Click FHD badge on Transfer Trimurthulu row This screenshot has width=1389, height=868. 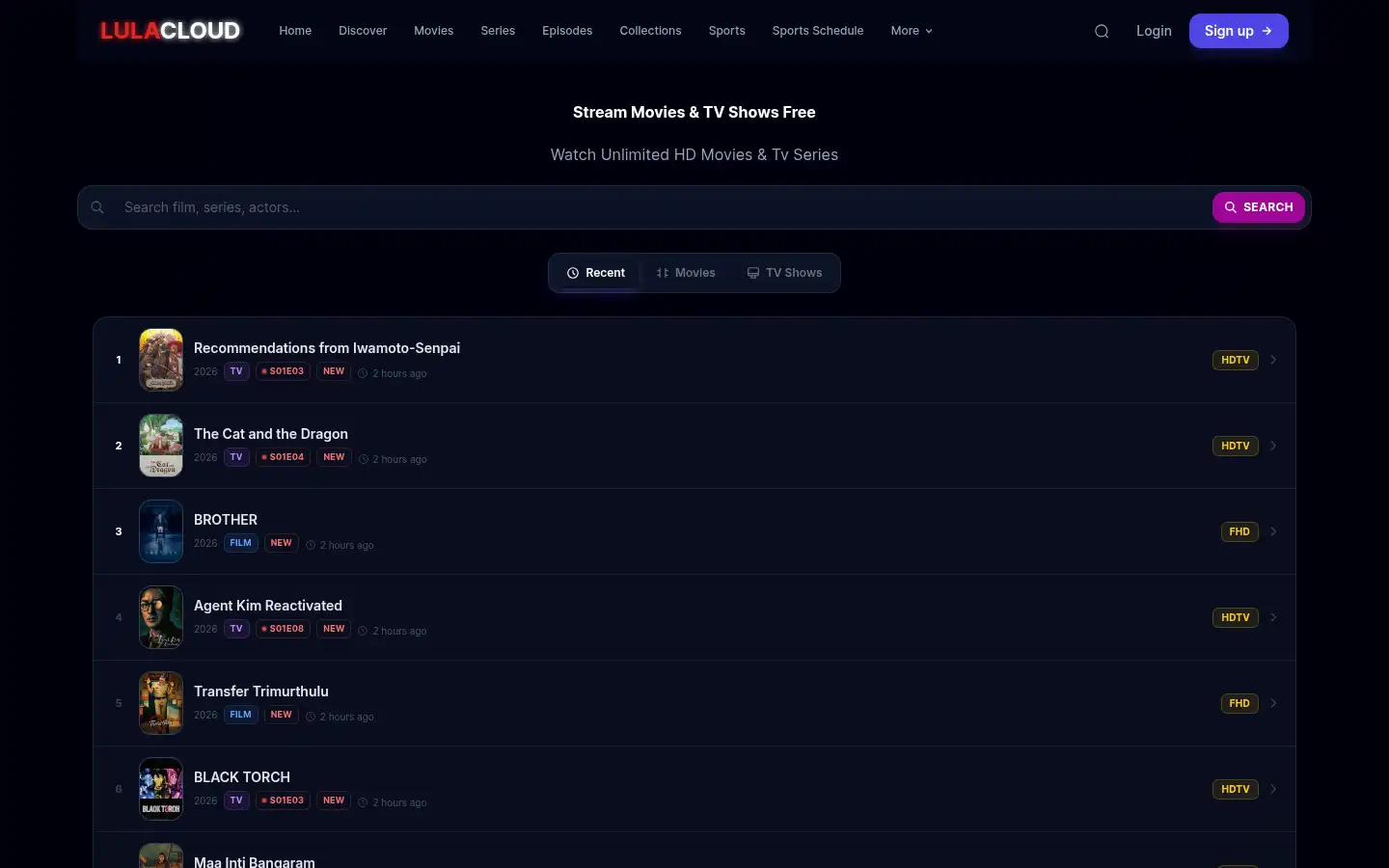1239,703
